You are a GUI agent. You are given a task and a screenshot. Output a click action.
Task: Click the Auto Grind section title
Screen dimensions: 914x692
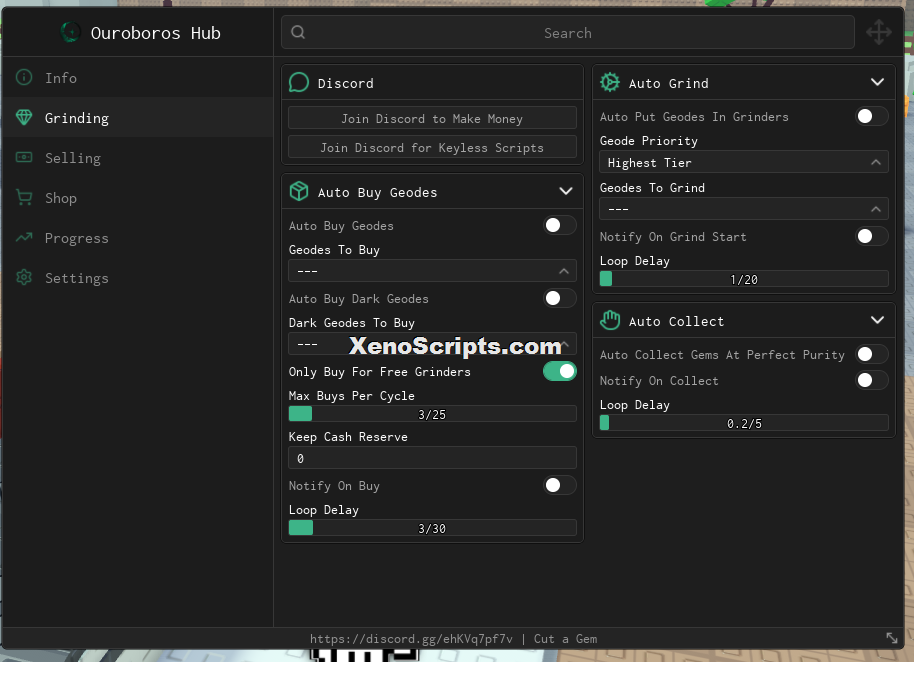tap(669, 83)
